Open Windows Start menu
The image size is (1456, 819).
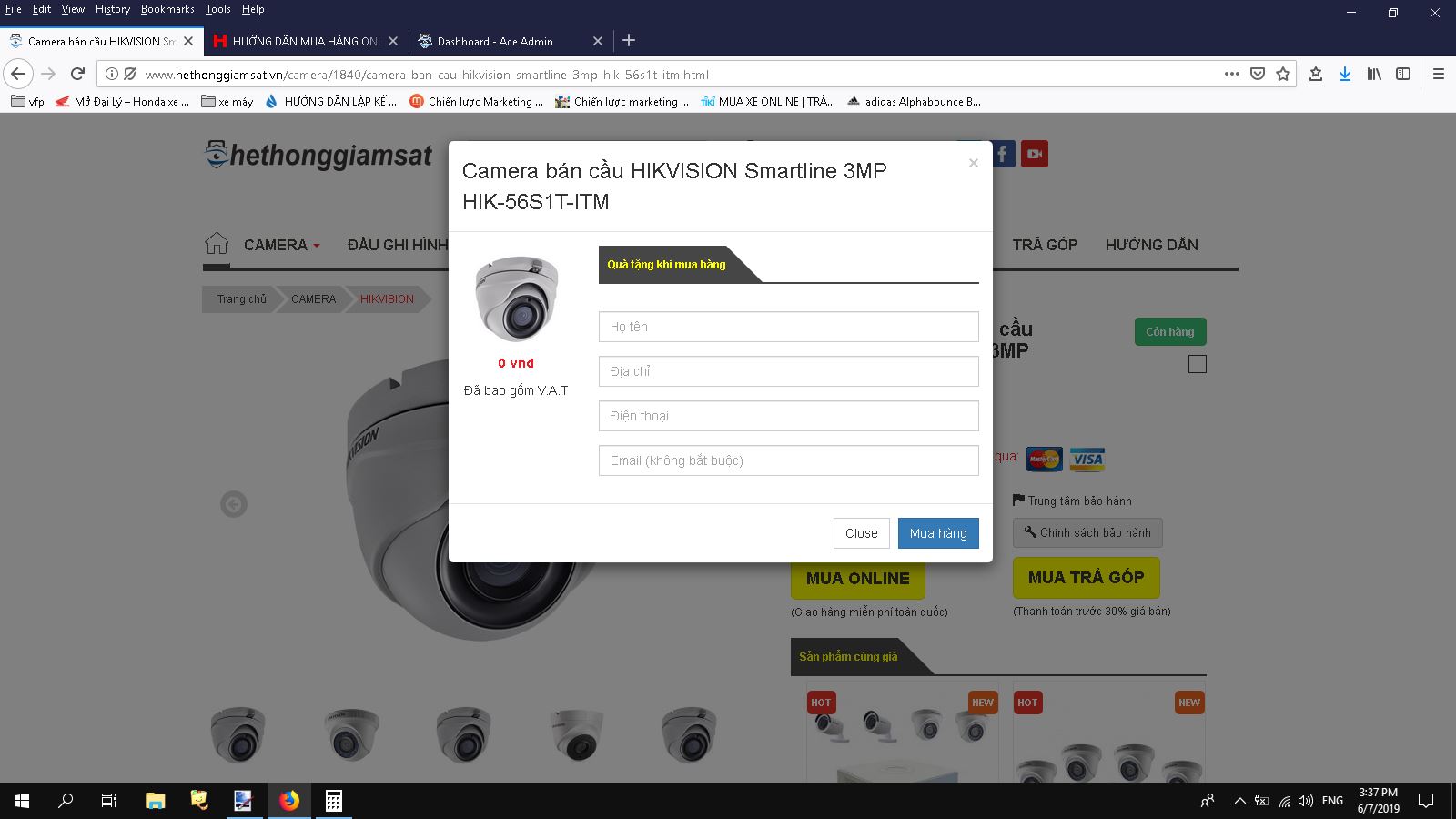(22, 801)
